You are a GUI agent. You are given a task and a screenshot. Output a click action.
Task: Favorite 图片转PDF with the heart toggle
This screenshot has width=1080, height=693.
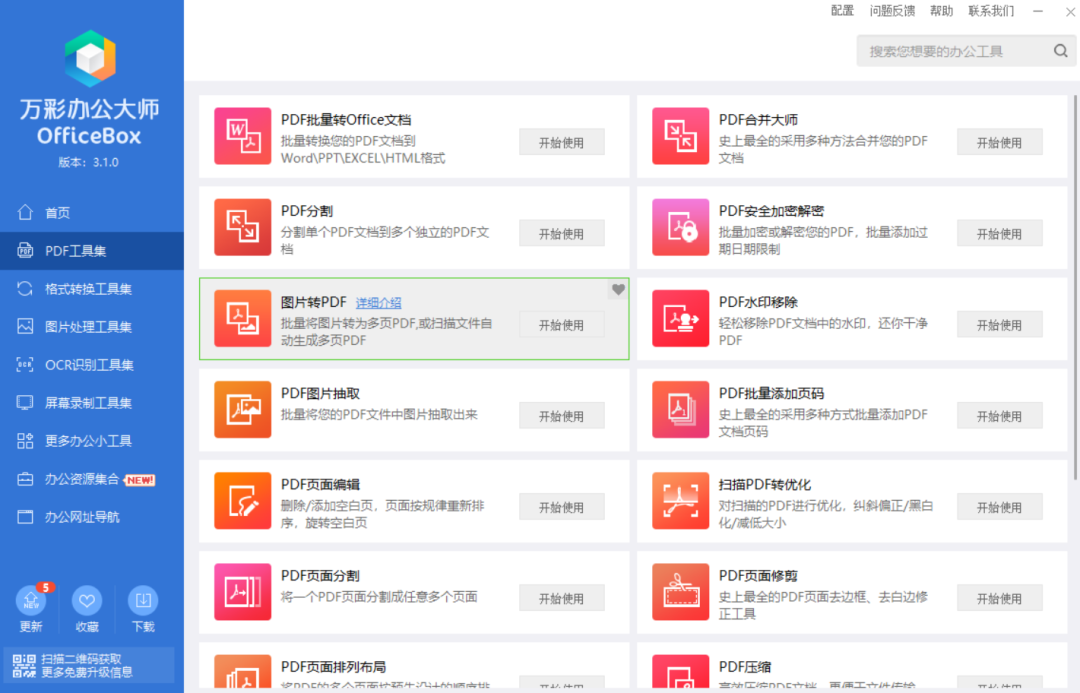point(619,289)
